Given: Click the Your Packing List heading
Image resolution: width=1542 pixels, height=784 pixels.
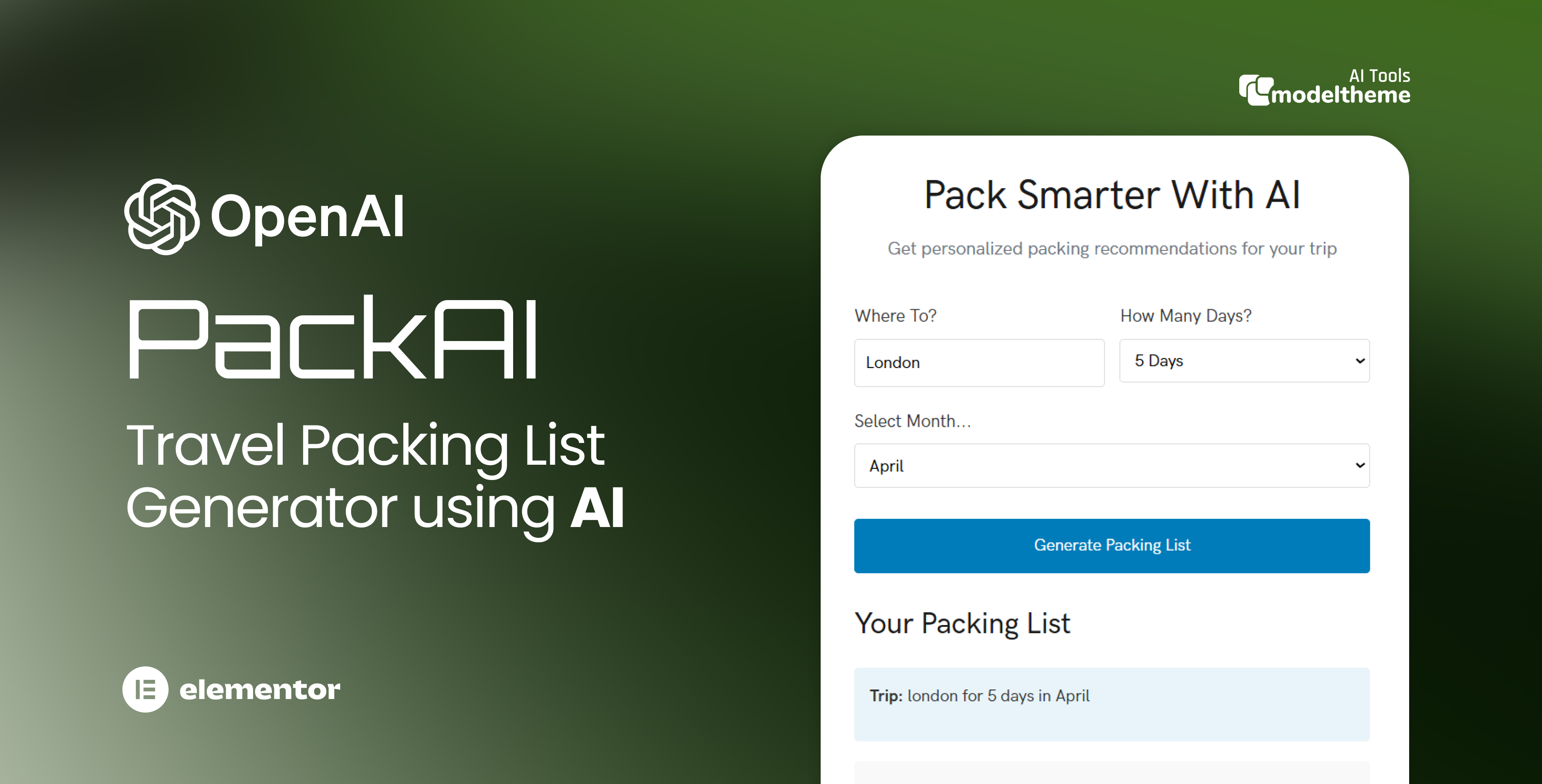Looking at the screenshot, I should point(962,623).
